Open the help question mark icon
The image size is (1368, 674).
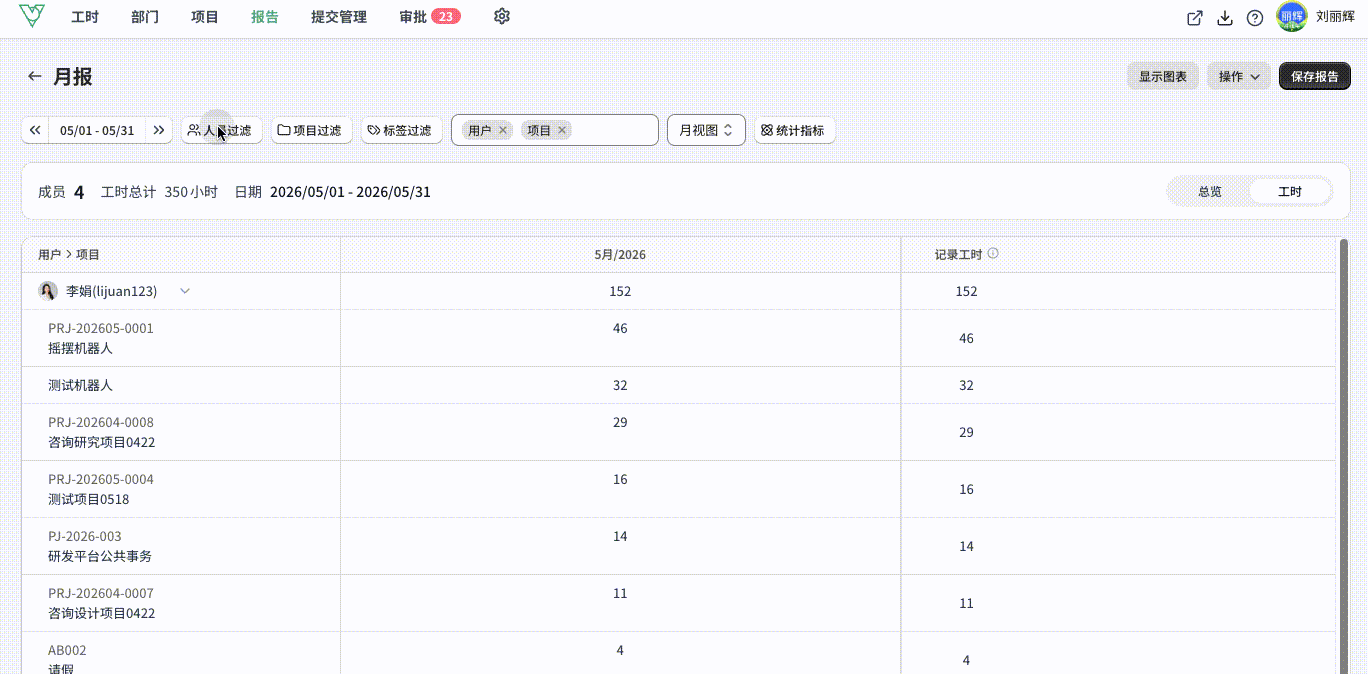point(1255,17)
